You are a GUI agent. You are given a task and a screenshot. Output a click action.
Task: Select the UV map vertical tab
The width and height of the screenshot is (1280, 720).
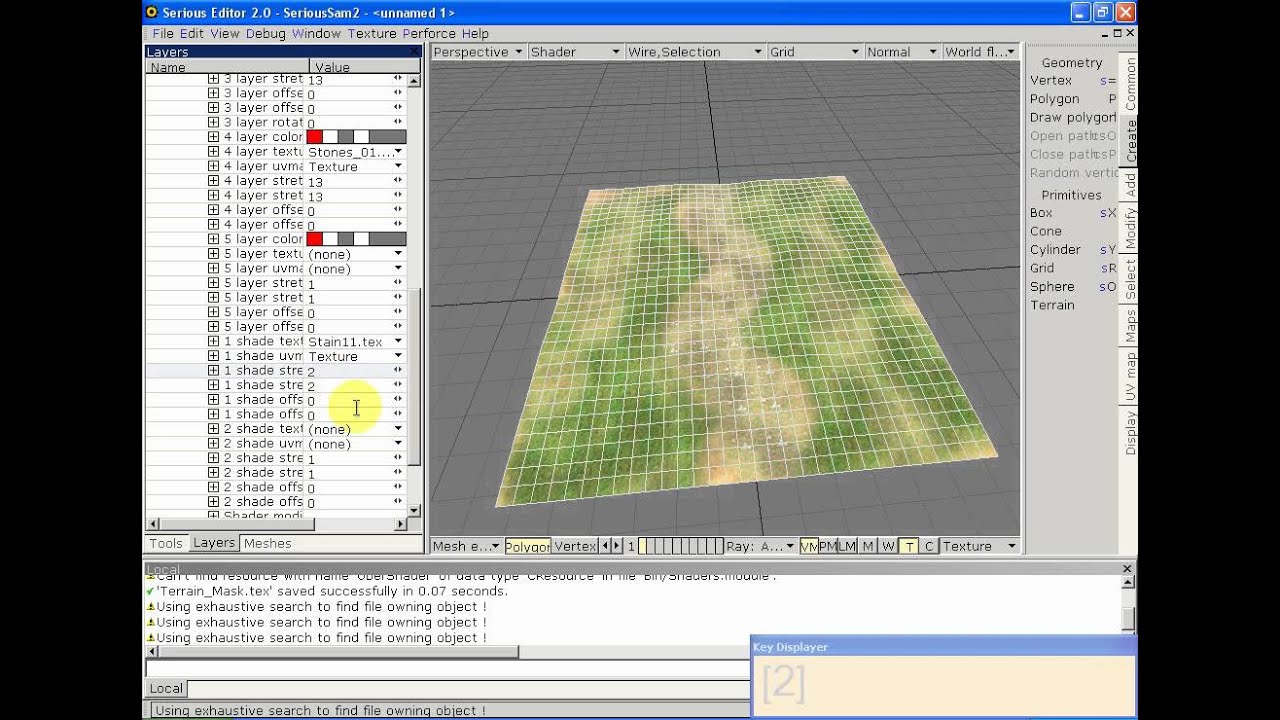point(1130,377)
